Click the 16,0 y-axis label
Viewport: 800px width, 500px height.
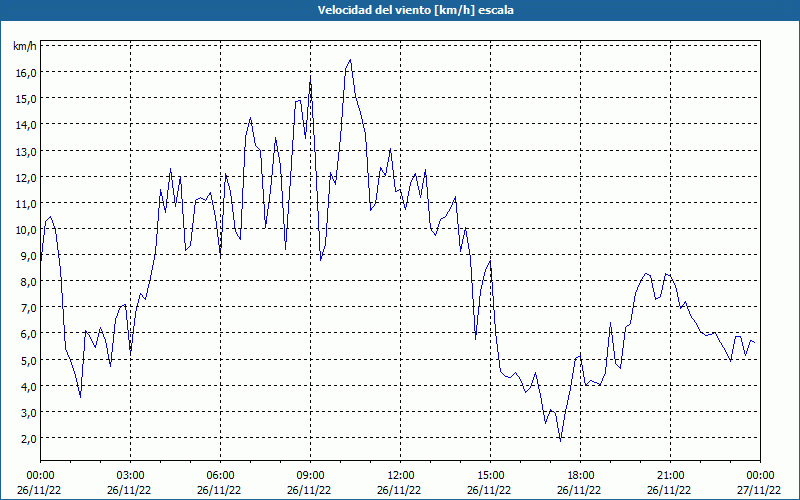(x=26, y=72)
